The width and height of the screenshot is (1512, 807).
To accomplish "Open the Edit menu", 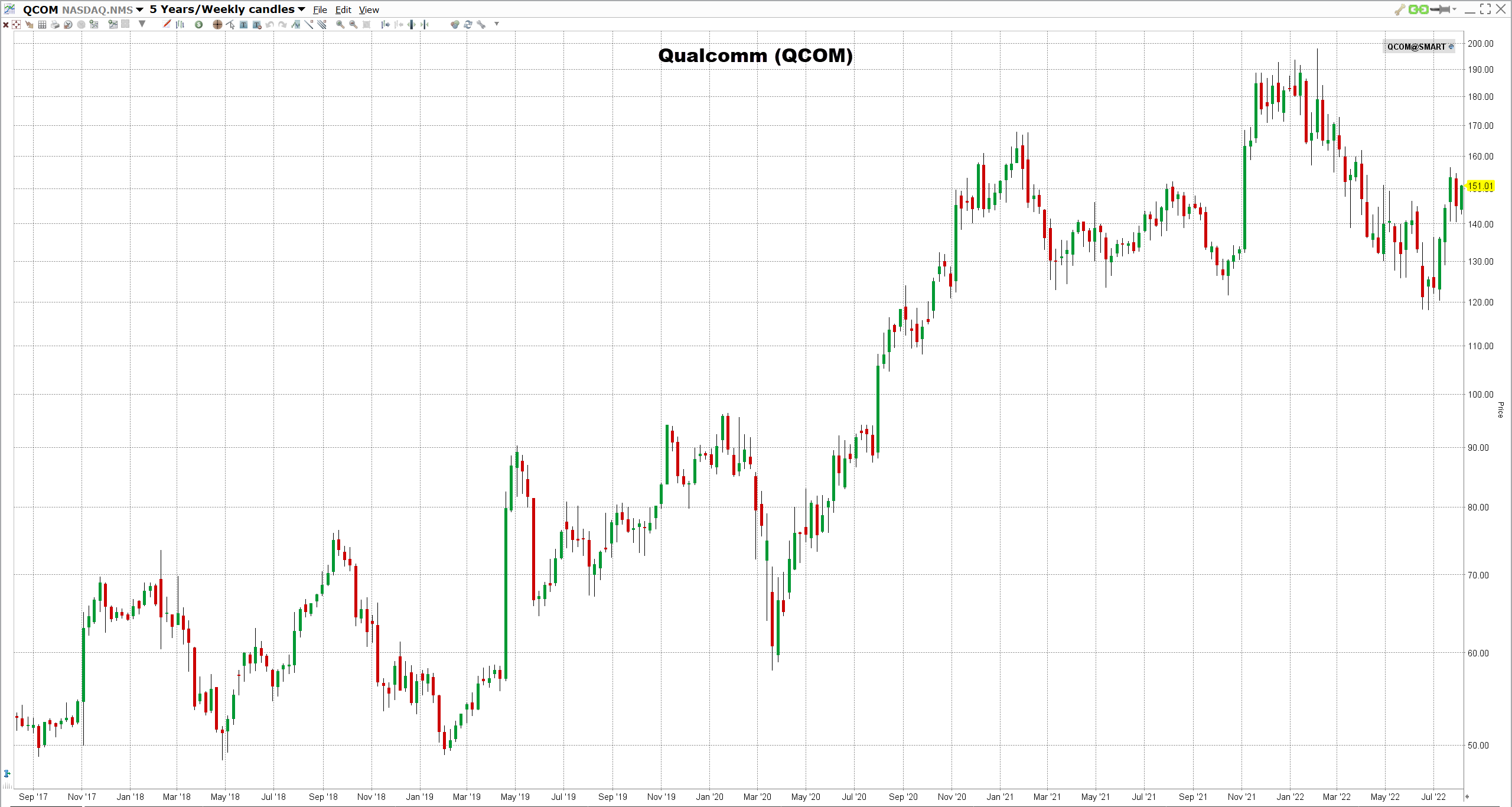I will point(343,10).
